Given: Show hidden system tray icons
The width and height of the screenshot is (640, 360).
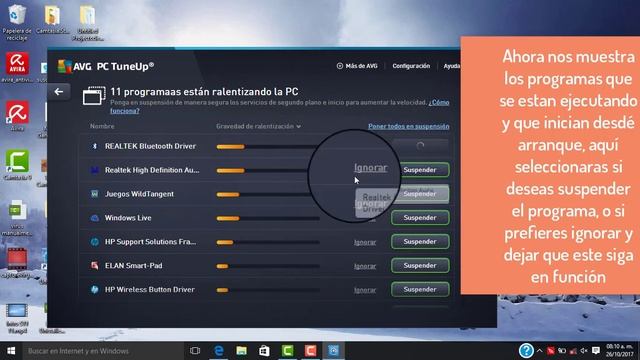Looking at the screenshot, I should pos(539,351).
